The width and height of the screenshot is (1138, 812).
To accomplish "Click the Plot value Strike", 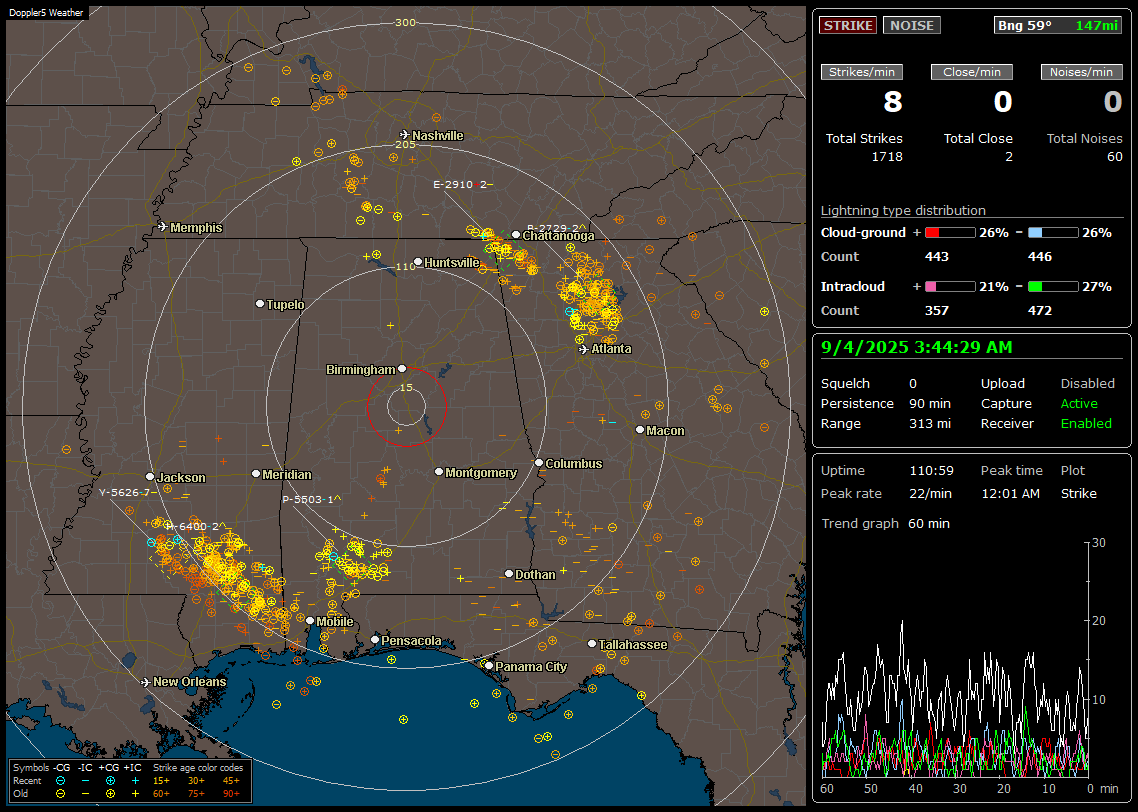I will pyautogui.click(x=1078, y=493).
